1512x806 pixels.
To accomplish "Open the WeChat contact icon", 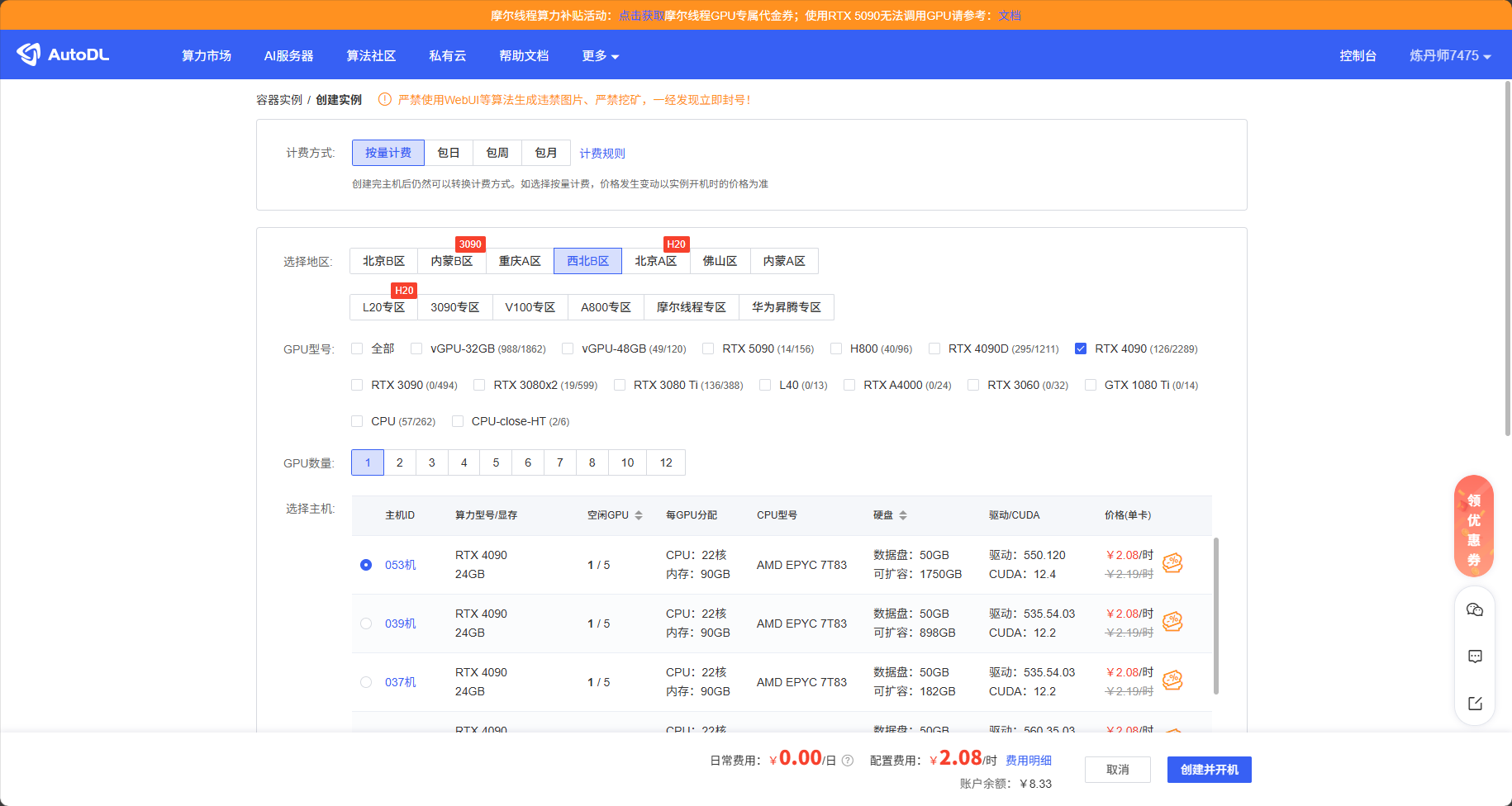I will pos(1475,609).
